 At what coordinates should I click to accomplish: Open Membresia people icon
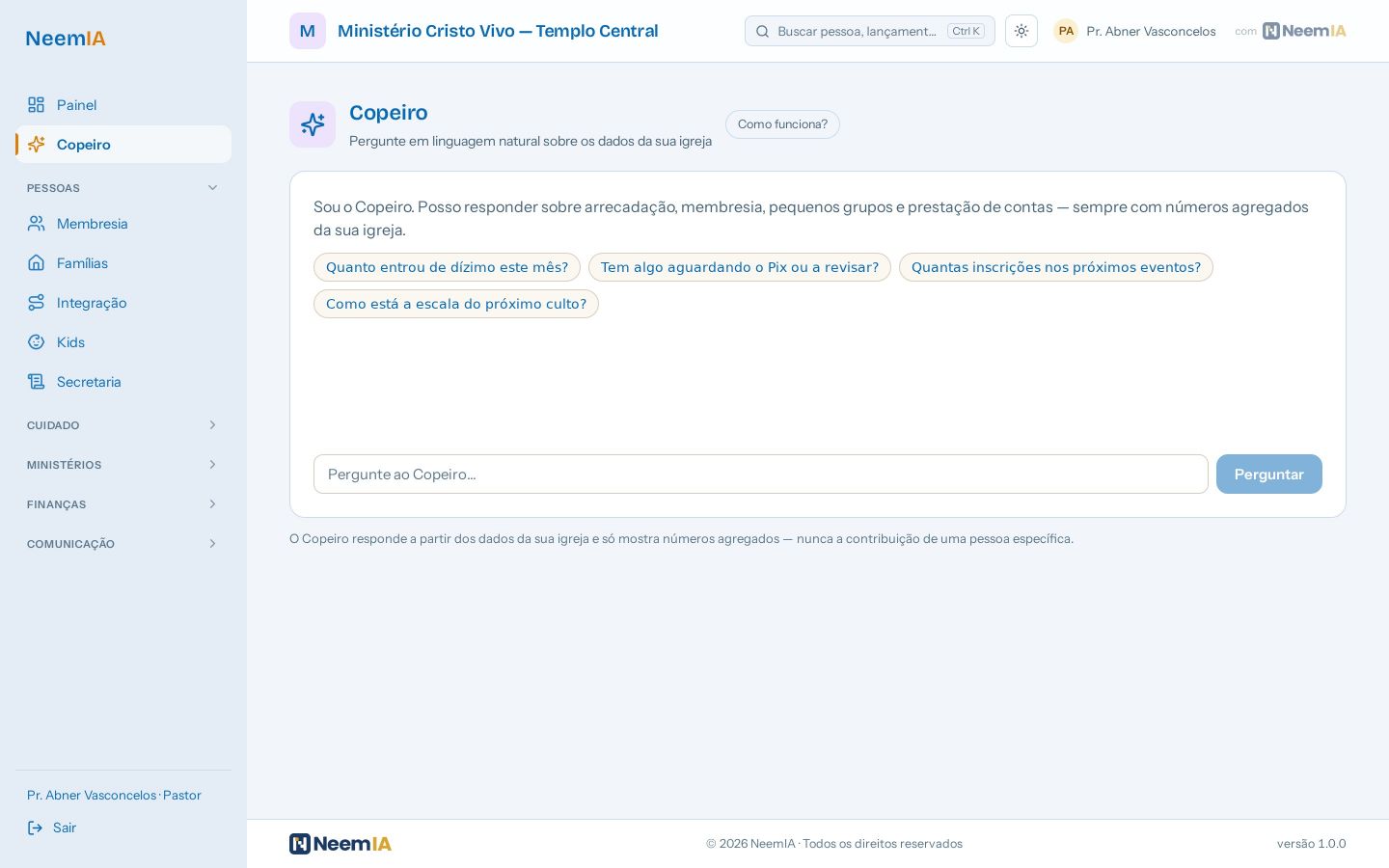coord(36,224)
